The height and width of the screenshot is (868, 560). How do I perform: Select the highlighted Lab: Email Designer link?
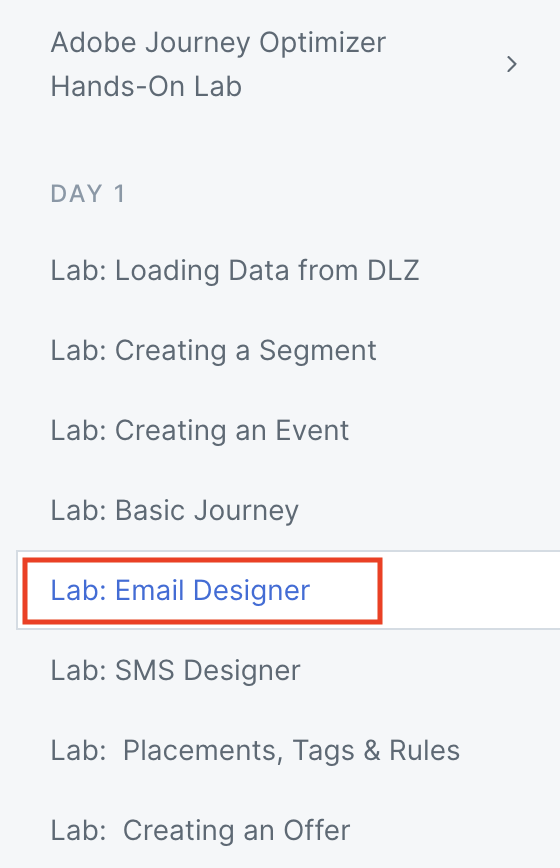pyautogui.click(x=180, y=590)
